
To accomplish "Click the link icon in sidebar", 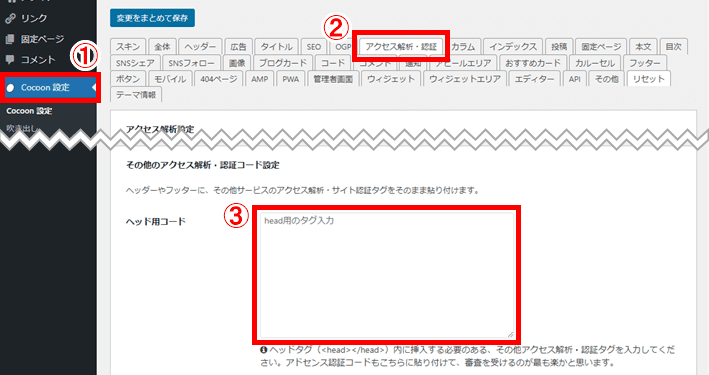I will [x=10, y=19].
